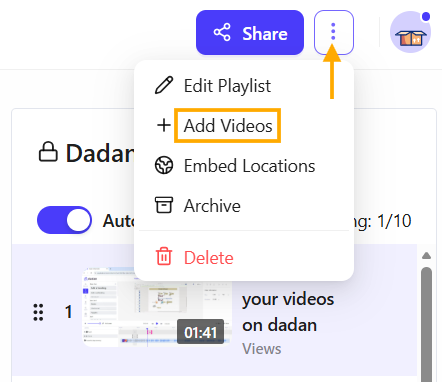The image size is (442, 382).
Task: Click the share icon inside the Share button
Action: pyautogui.click(x=222, y=32)
